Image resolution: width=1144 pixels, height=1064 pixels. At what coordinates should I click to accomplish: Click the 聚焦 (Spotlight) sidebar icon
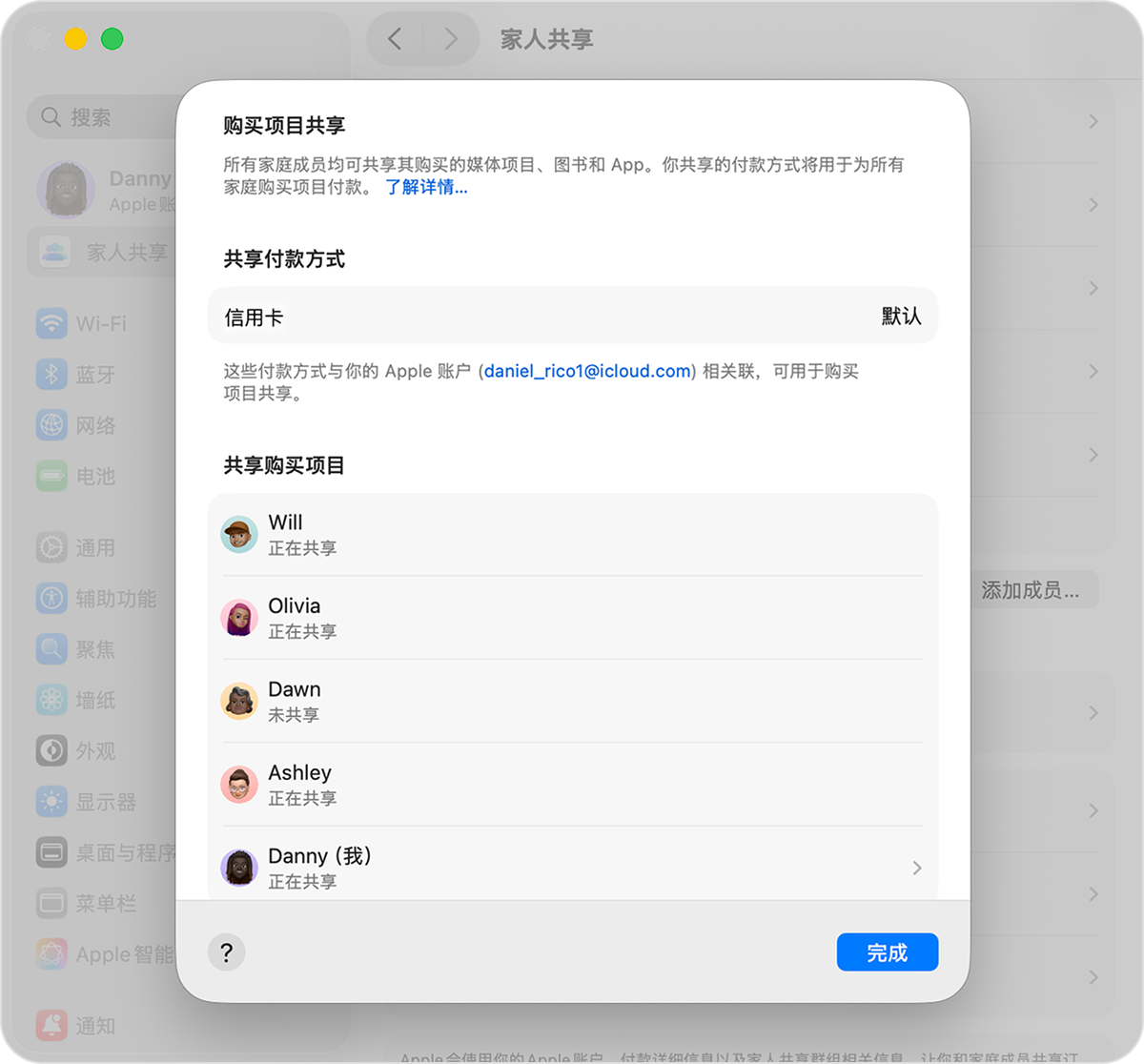[51, 649]
